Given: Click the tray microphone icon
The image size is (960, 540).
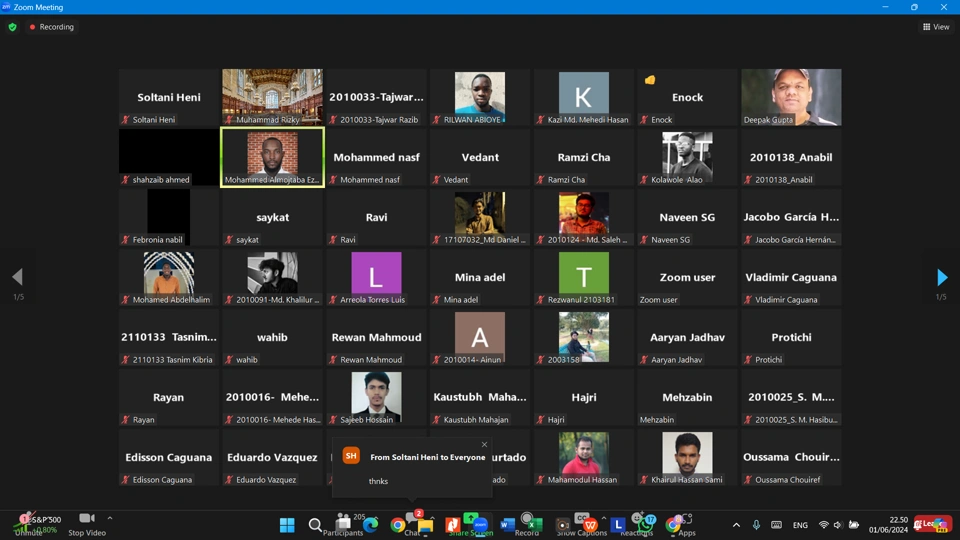Looking at the screenshot, I should 757,525.
